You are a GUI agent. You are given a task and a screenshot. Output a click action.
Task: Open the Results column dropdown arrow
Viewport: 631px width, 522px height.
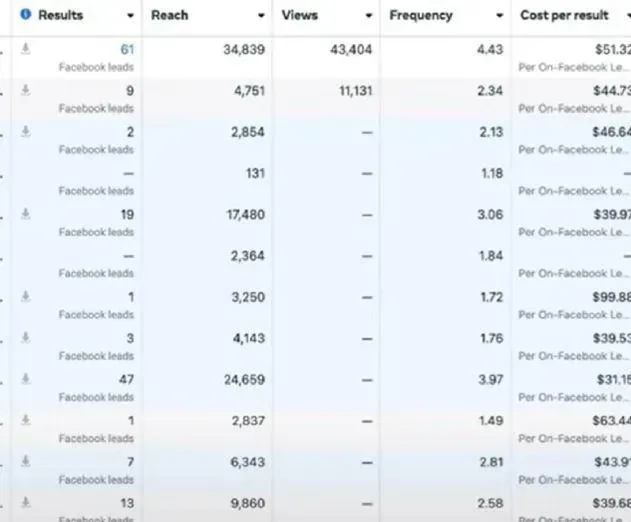tap(130, 16)
